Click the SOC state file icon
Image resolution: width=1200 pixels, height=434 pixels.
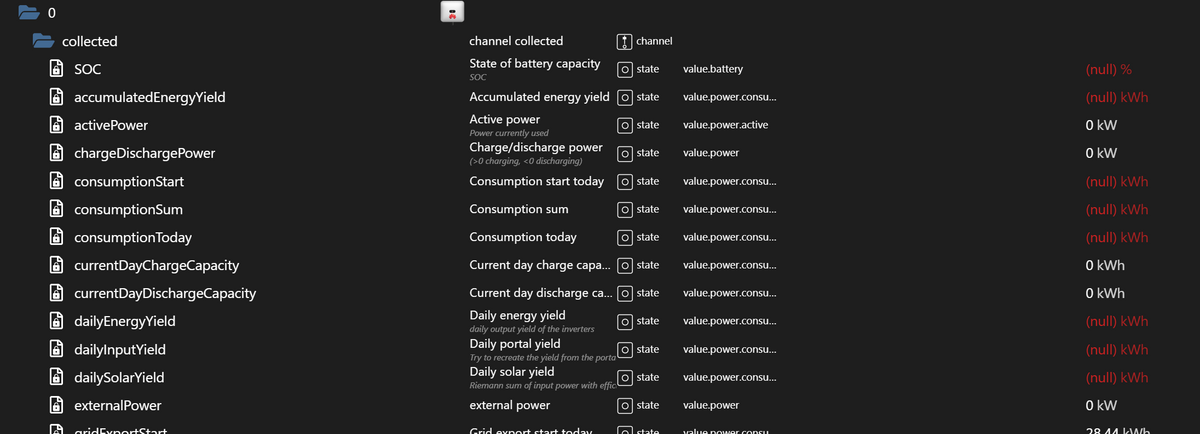click(x=58, y=70)
